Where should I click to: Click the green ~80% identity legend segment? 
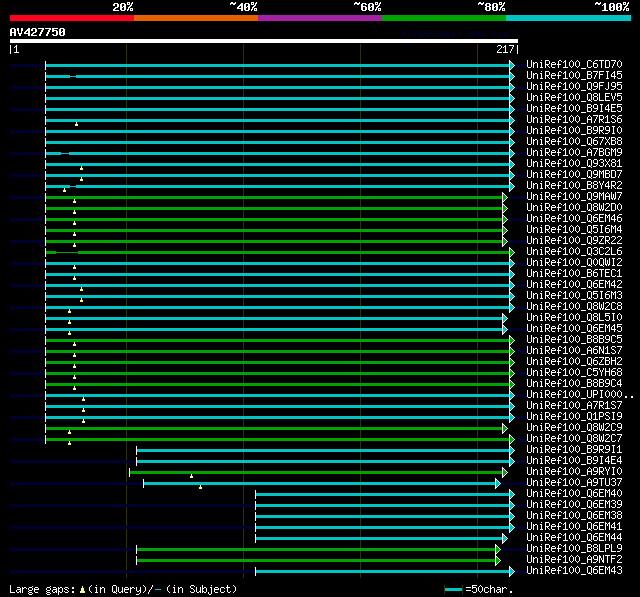(x=444, y=18)
